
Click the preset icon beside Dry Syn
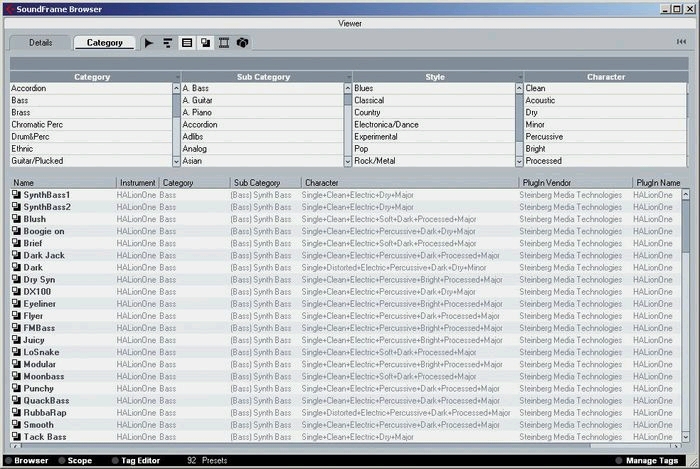pyautogui.click(x=17, y=279)
